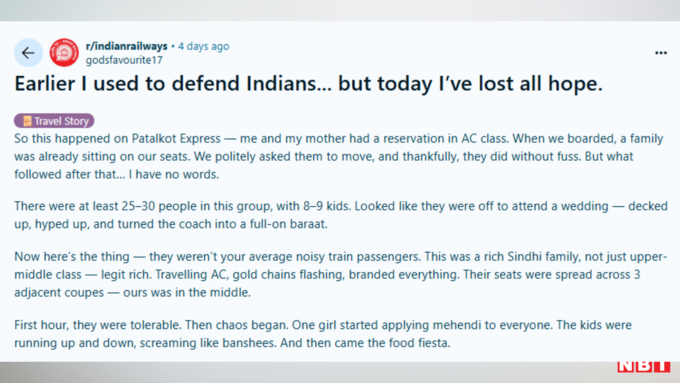This screenshot has height=383, width=680.
Task: Click the words 'Patalkot Express' in the post
Action: point(176,138)
